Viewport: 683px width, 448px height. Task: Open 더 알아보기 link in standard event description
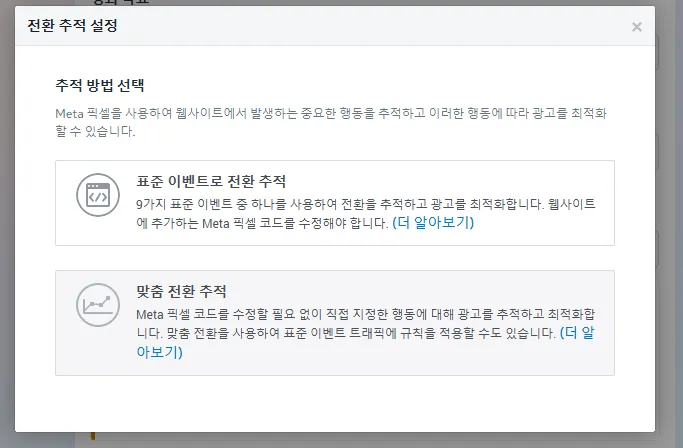[x=433, y=222]
